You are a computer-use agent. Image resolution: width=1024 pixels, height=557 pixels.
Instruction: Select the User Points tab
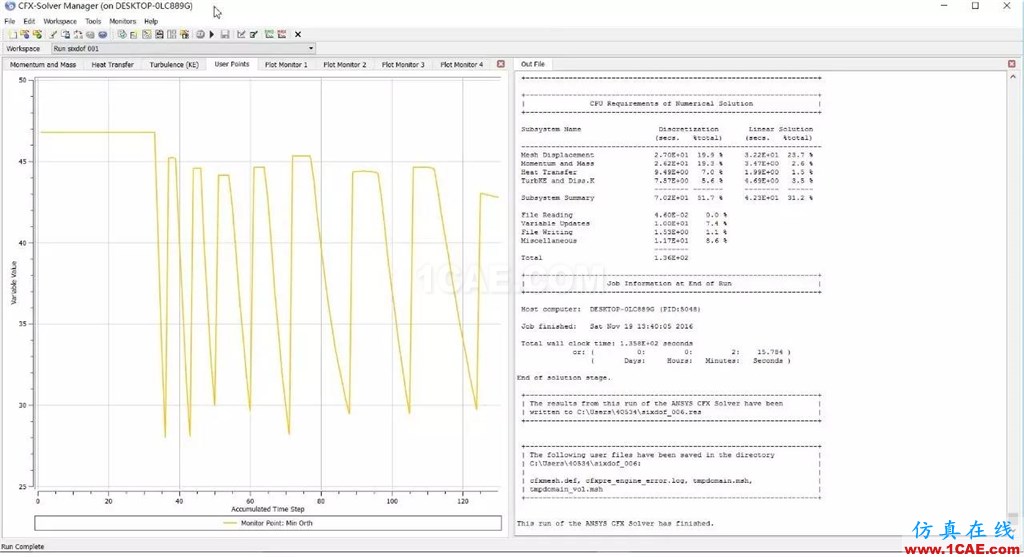[232, 64]
